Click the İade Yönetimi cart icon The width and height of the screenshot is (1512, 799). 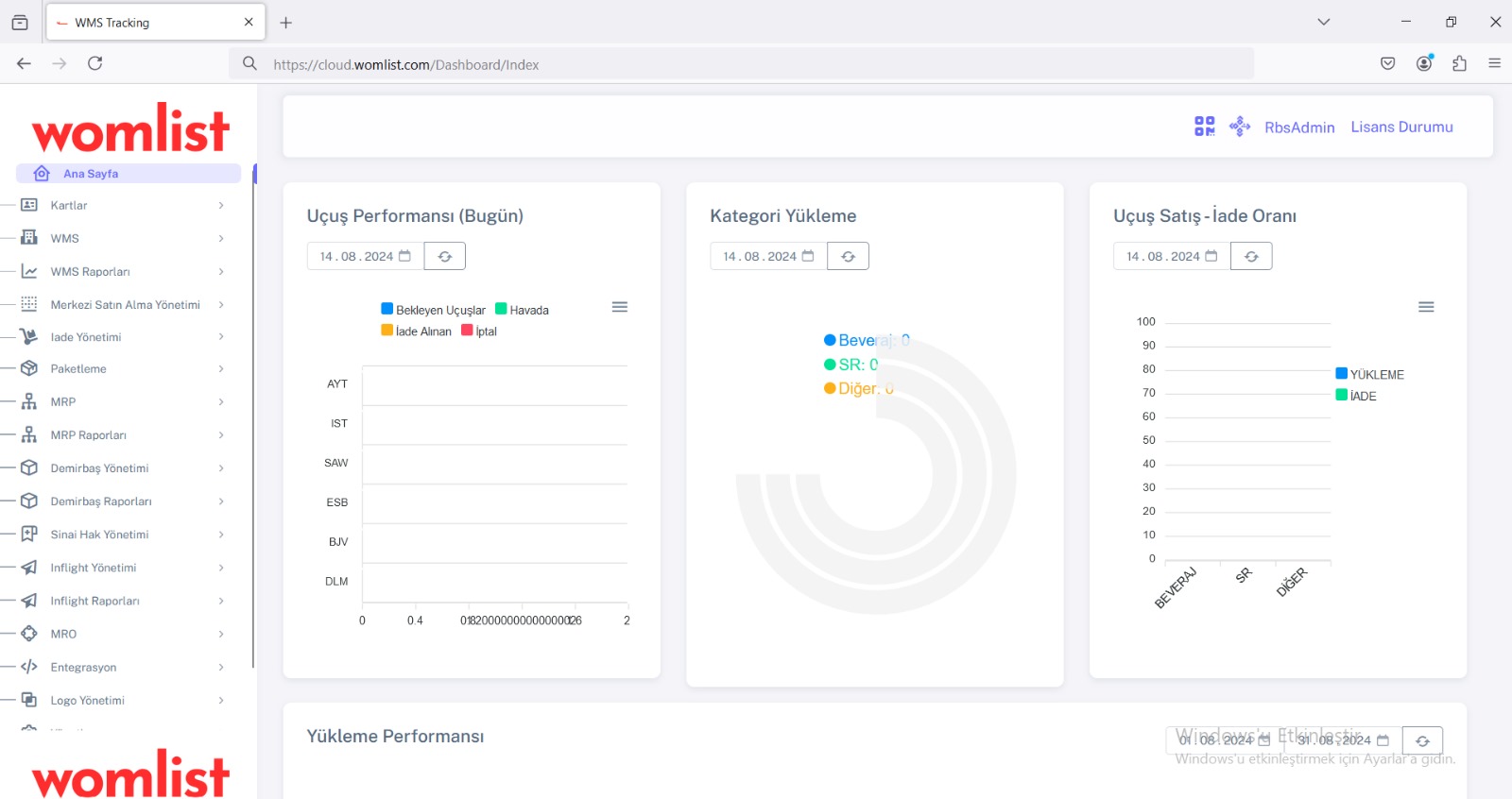pyautogui.click(x=29, y=336)
